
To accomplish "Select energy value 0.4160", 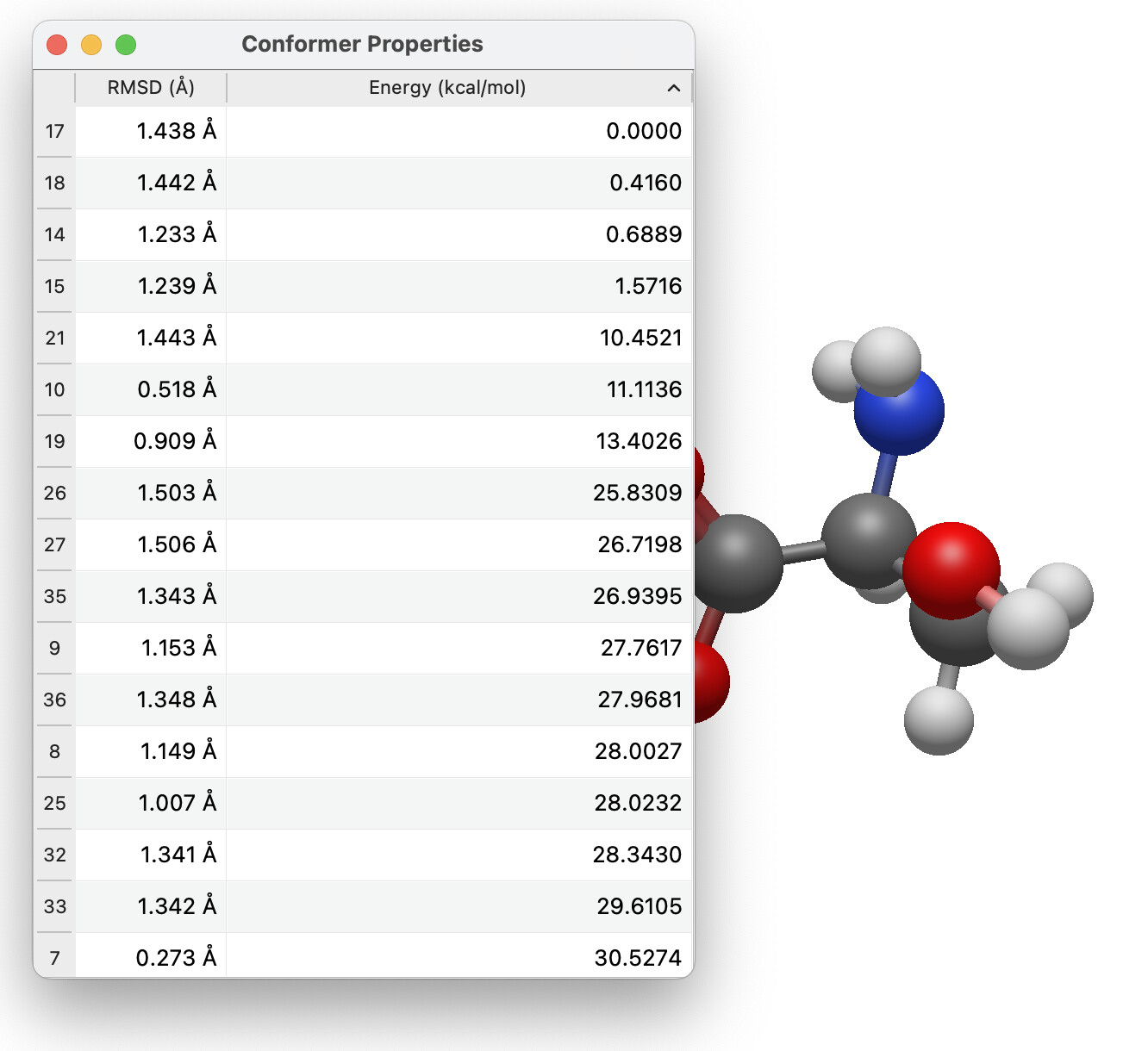I will (x=459, y=183).
